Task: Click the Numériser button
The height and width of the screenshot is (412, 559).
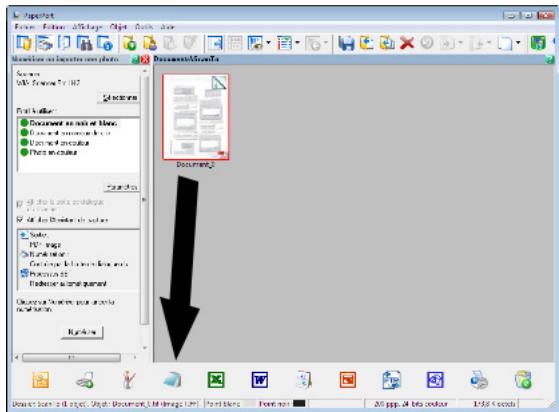Action: click(x=82, y=332)
